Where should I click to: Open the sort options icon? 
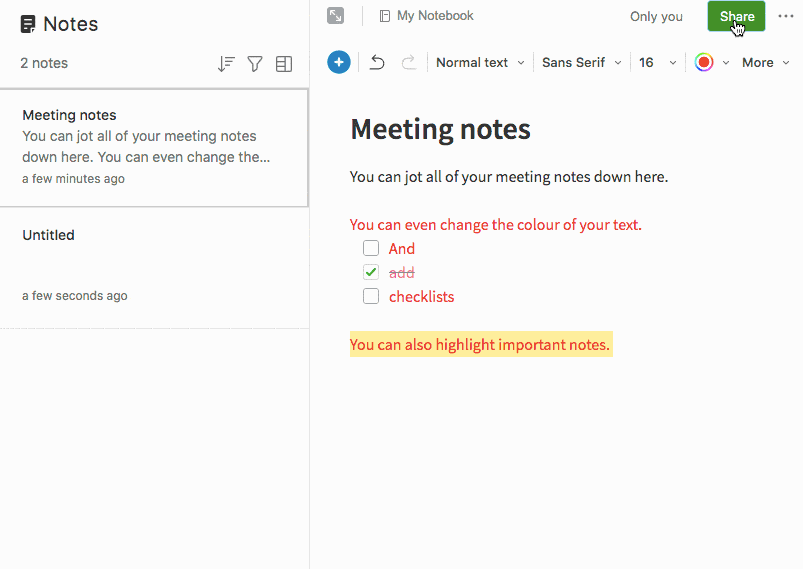[x=226, y=64]
